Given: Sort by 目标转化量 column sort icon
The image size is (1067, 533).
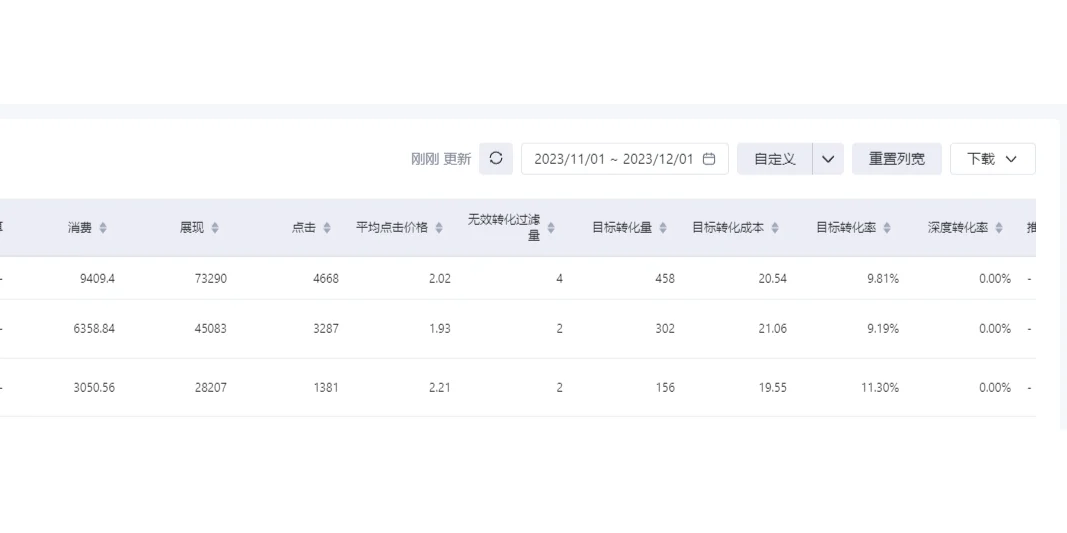Looking at the screenshot, I should pyautogui.click(x=663, y=228).
